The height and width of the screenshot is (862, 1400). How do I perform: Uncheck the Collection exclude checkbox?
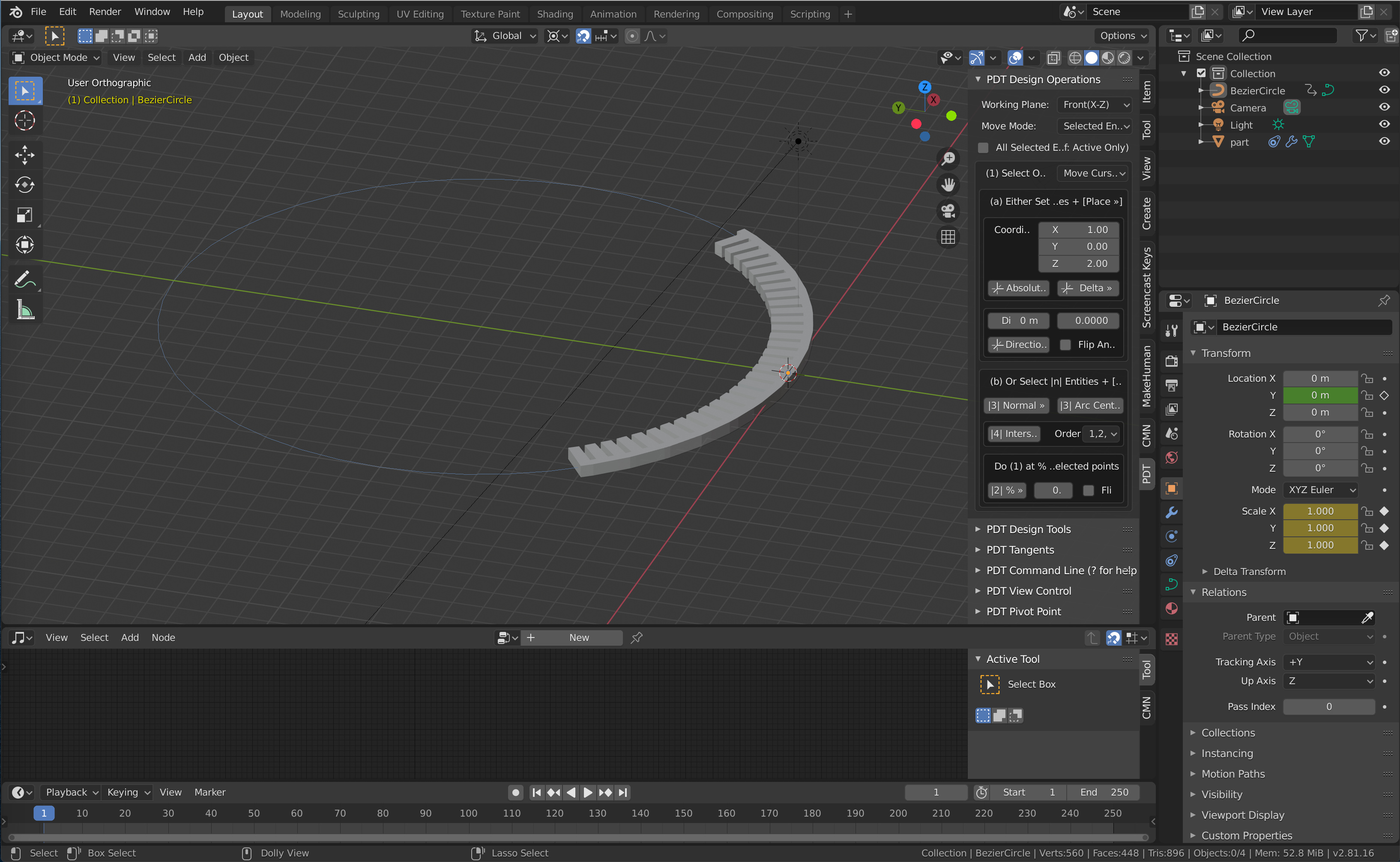(1201, 73)
